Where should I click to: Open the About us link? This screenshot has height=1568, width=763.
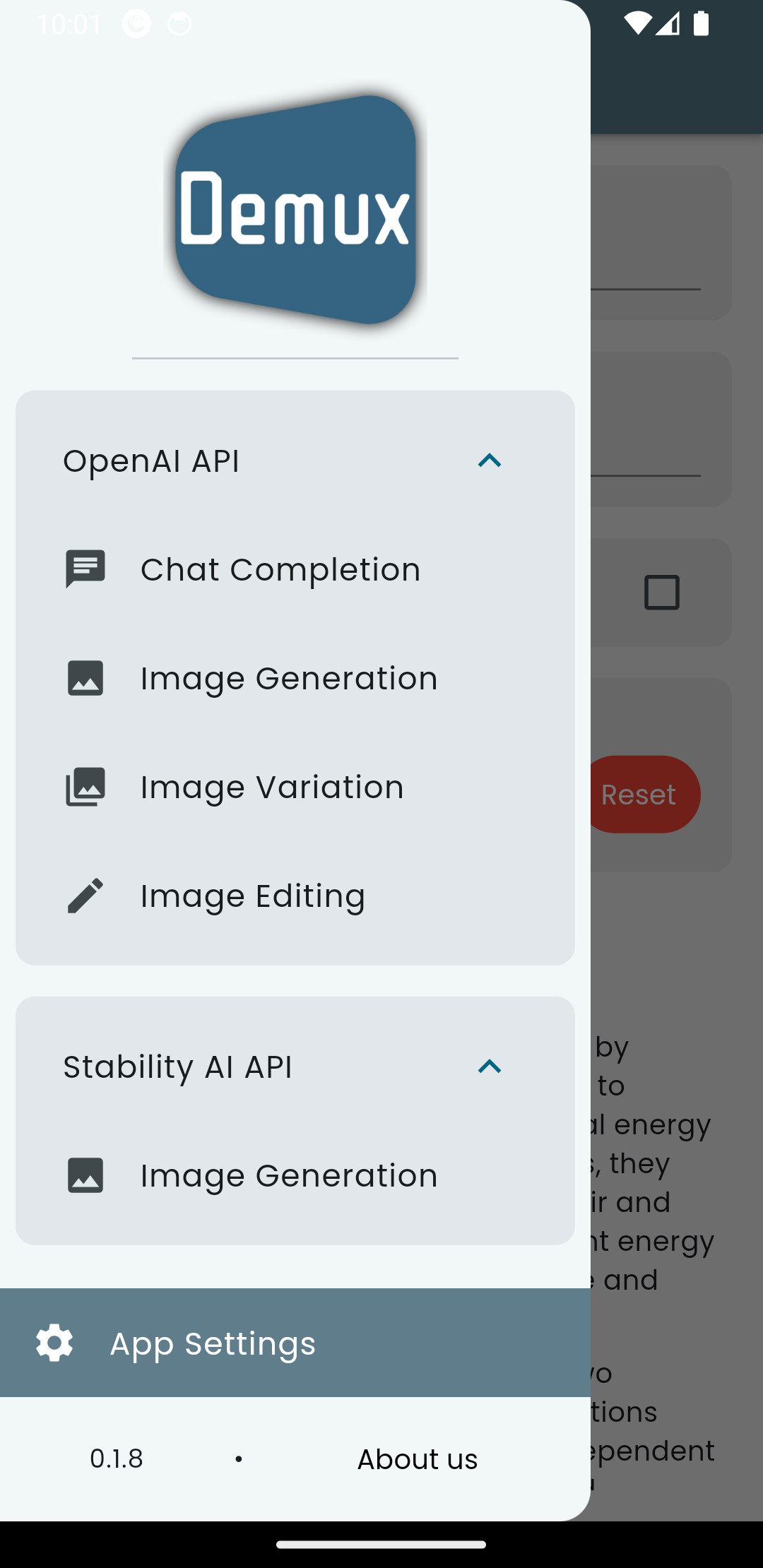417,1459
